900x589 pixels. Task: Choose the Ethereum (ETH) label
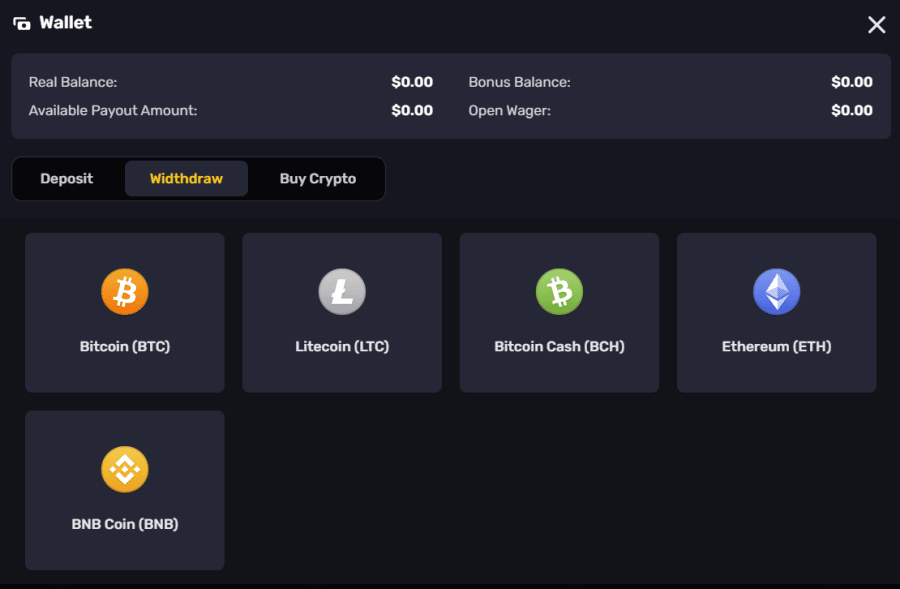777,346
